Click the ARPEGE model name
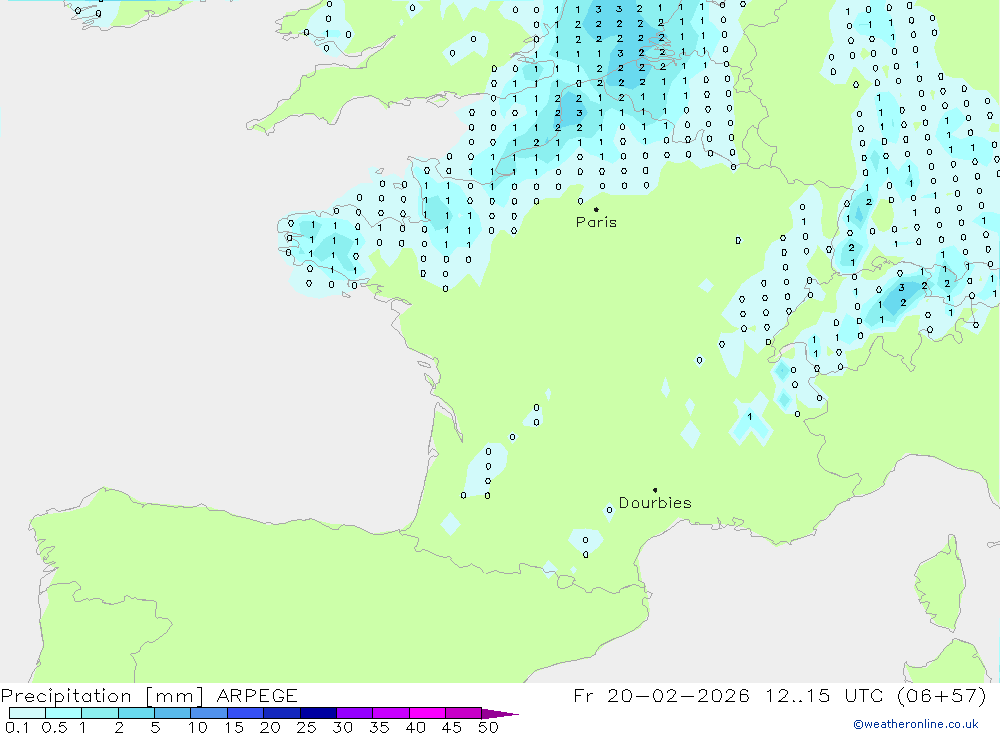This screenshot has width=1000, height=733. point(257,695)
